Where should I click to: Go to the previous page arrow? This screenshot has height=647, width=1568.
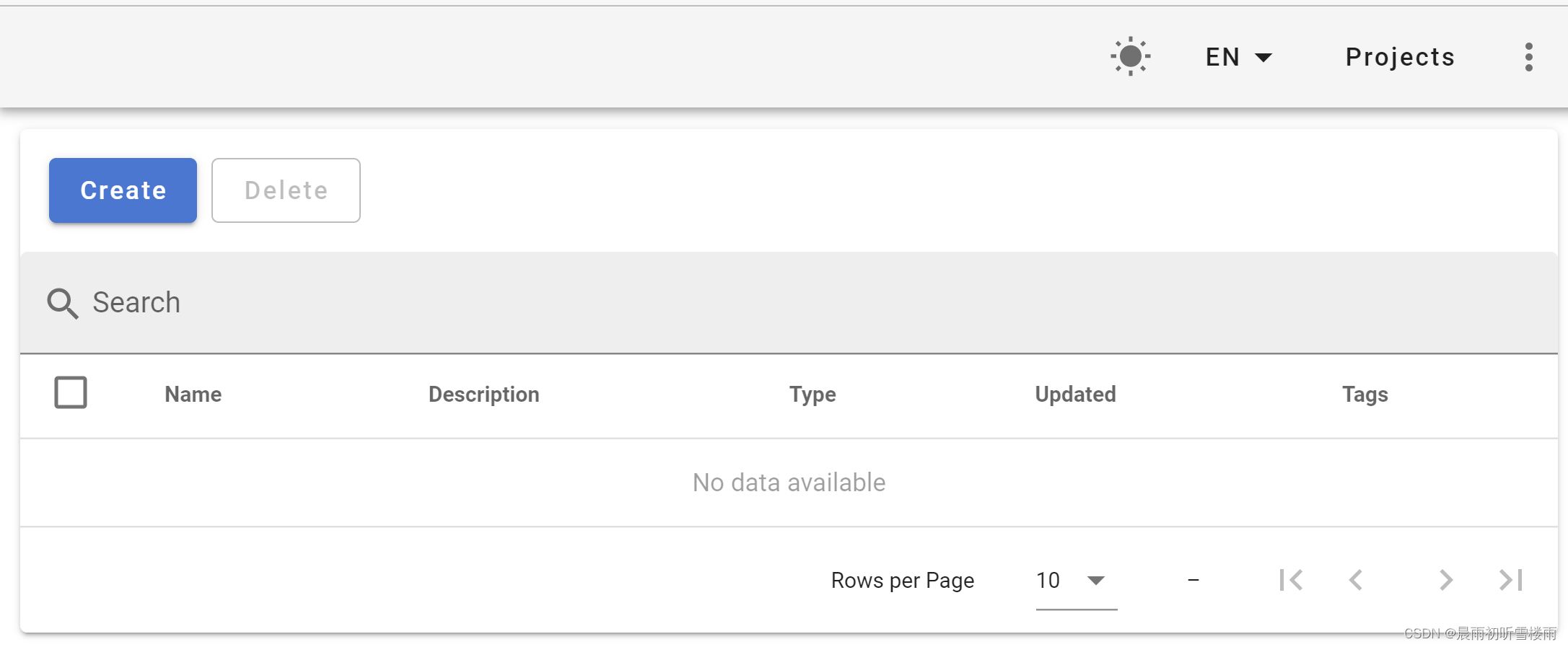point(1356,580)
